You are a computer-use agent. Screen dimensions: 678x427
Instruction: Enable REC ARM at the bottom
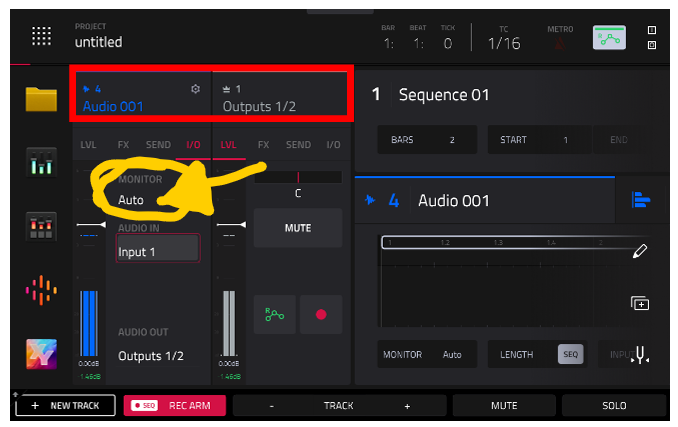(x=175, y=405)
